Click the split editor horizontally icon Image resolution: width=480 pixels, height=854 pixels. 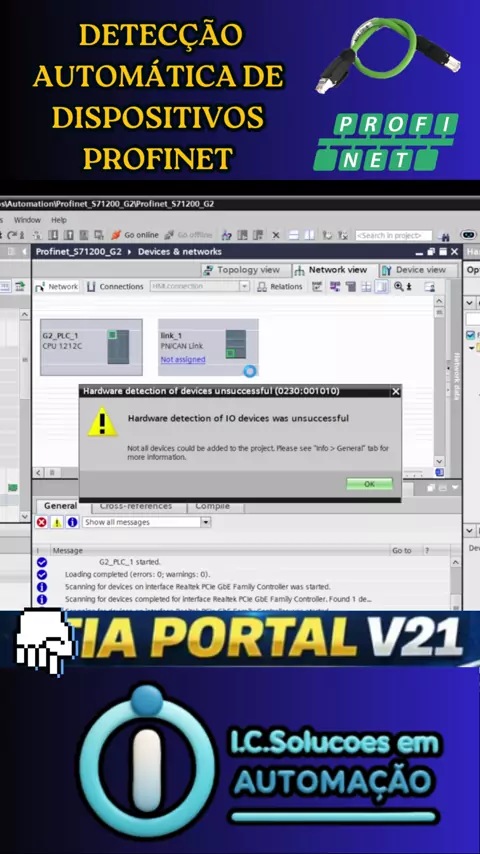tap(293, 235)
